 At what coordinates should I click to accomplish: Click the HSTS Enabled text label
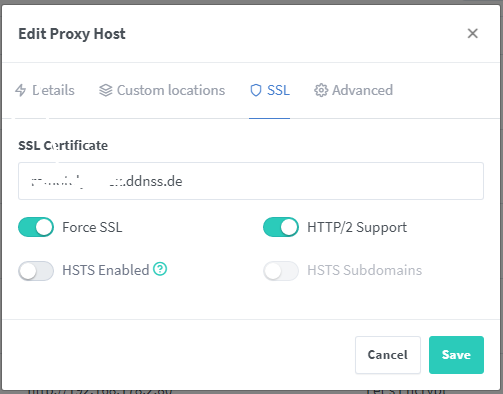(x=106, y=270)
